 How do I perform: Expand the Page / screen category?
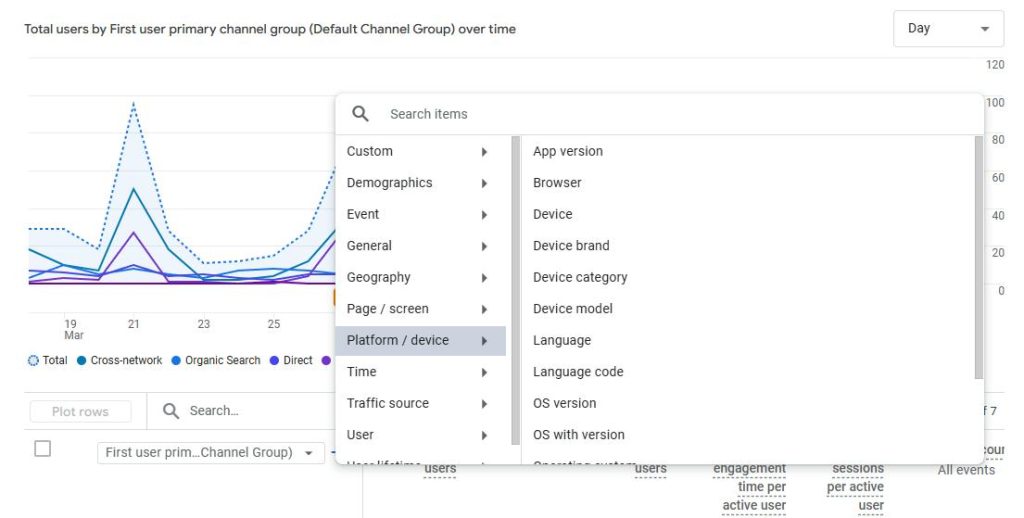(x=421, y=309)
